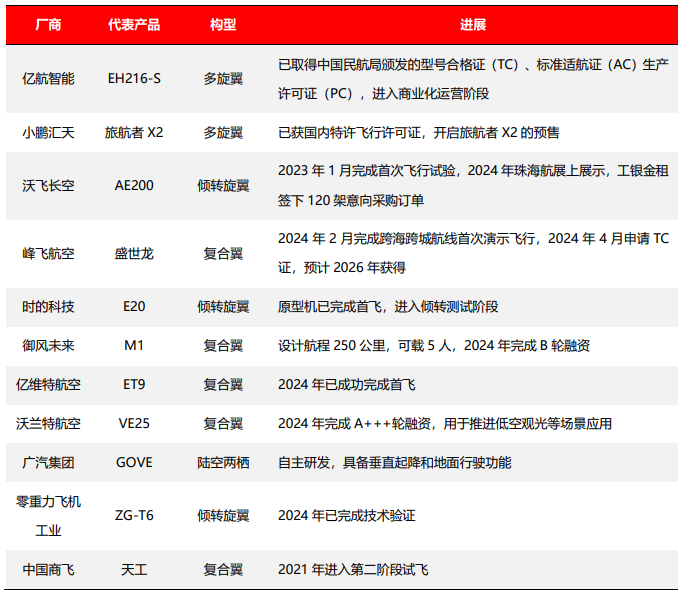Select the ET9 product cell
This screenshot has width=685, height=600.
coord(134,385)
